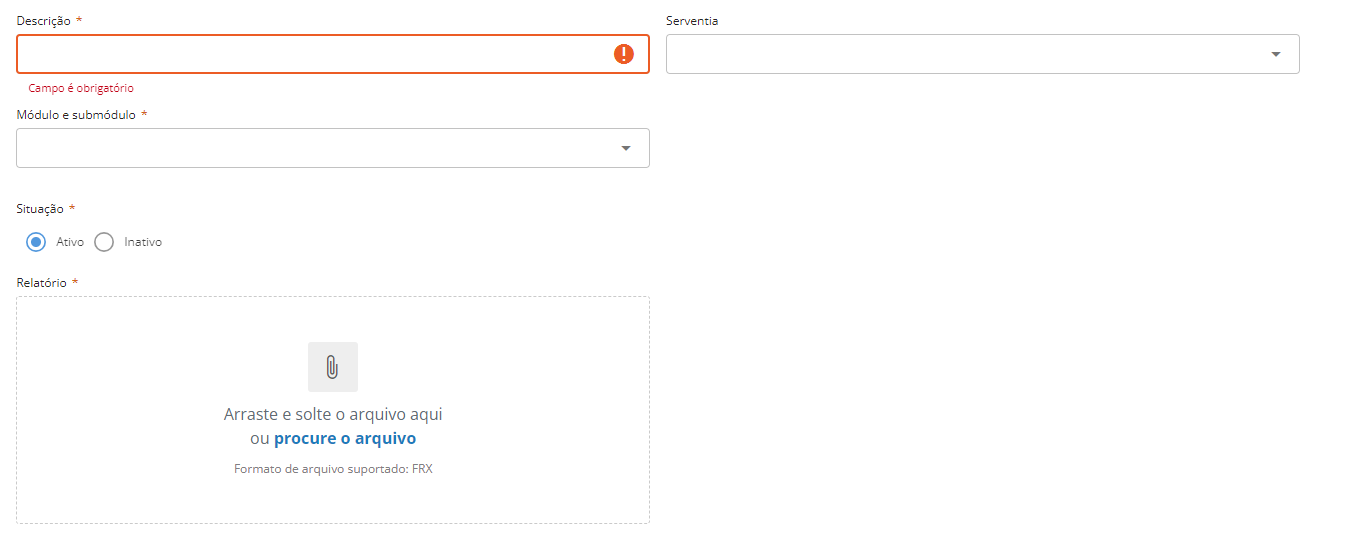Open the Serventia combo box field
This screenshot has width=1348, height=541.
coord(983,54)
